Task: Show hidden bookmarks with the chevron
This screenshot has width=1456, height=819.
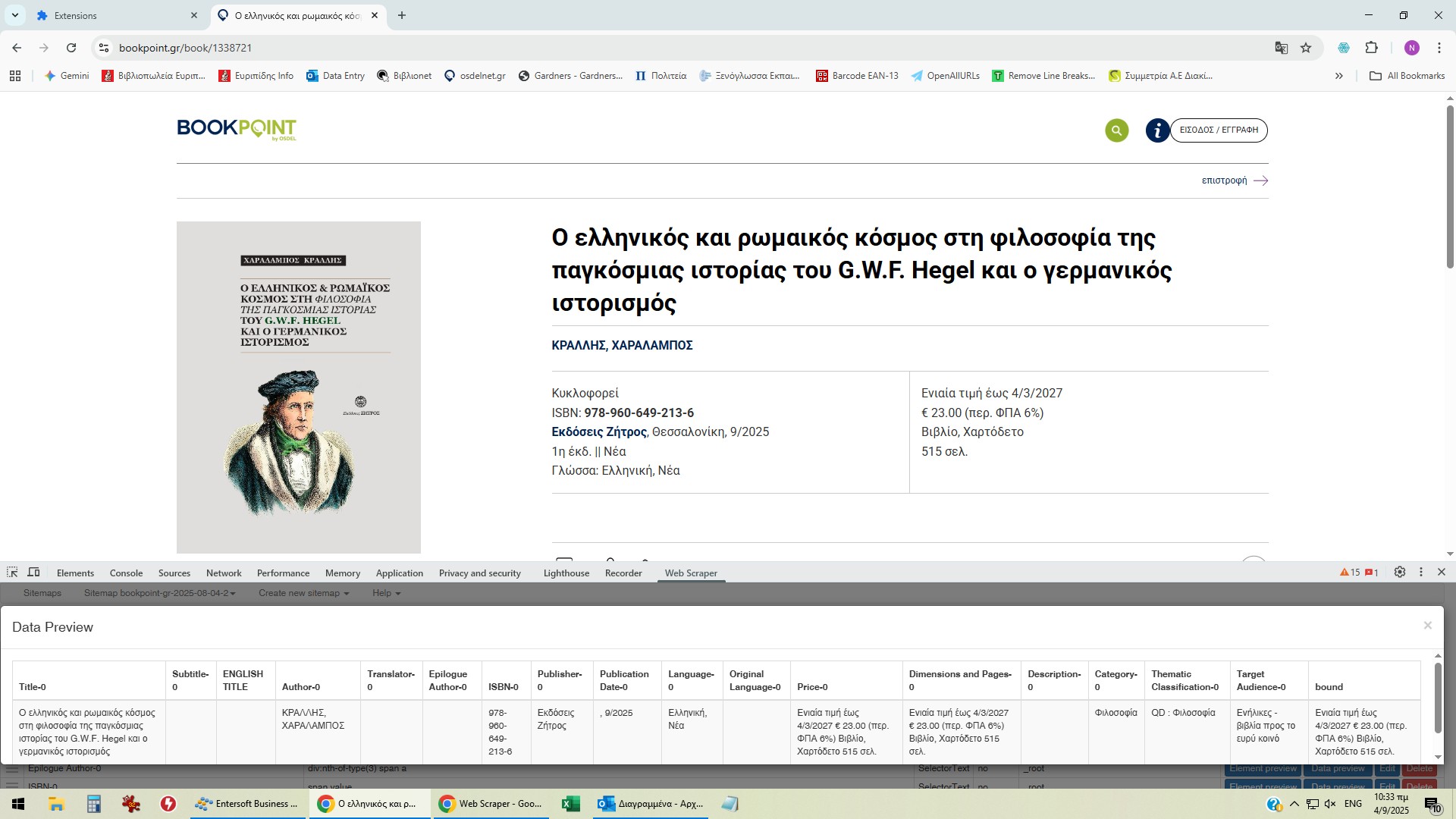Action: (1338, 76)
